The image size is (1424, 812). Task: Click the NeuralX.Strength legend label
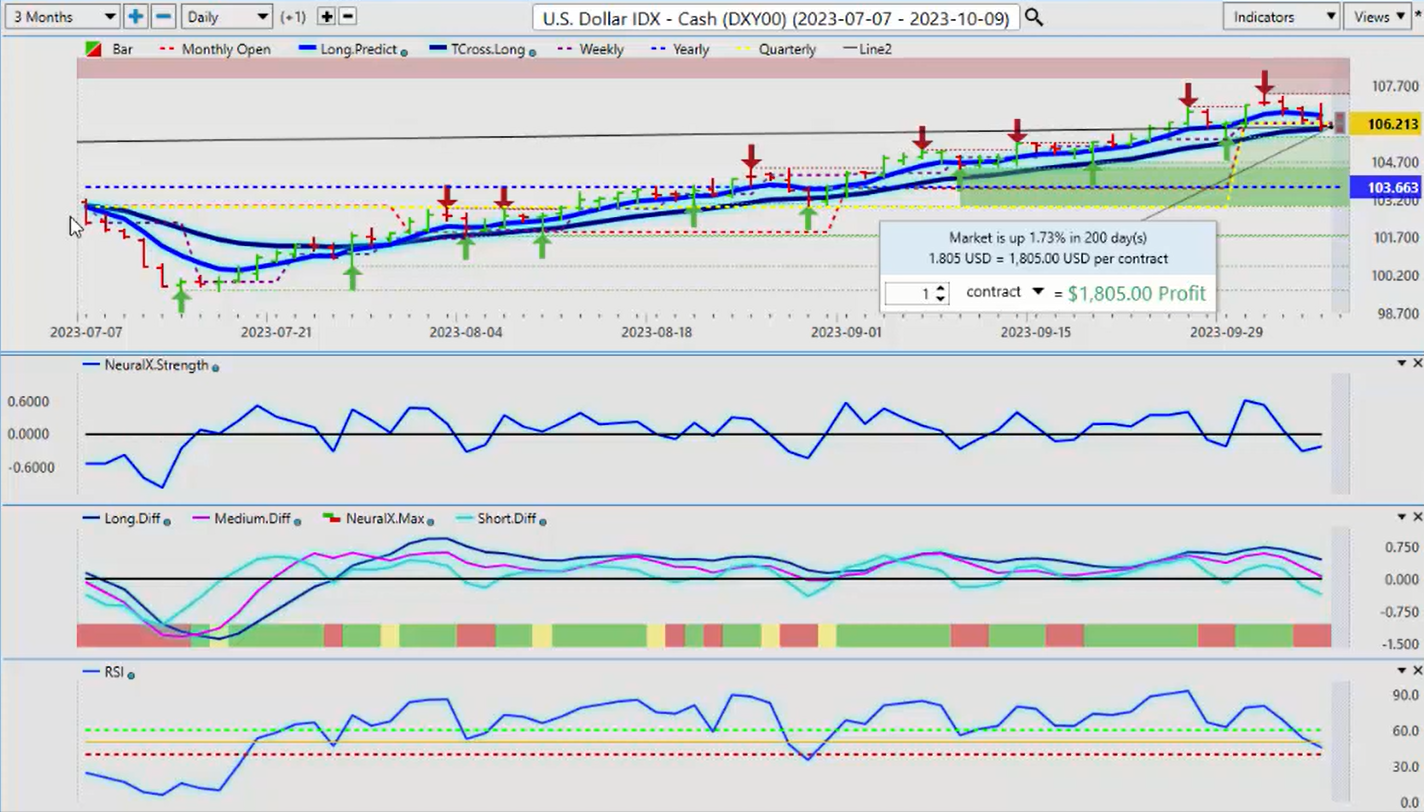click(157, 365)
